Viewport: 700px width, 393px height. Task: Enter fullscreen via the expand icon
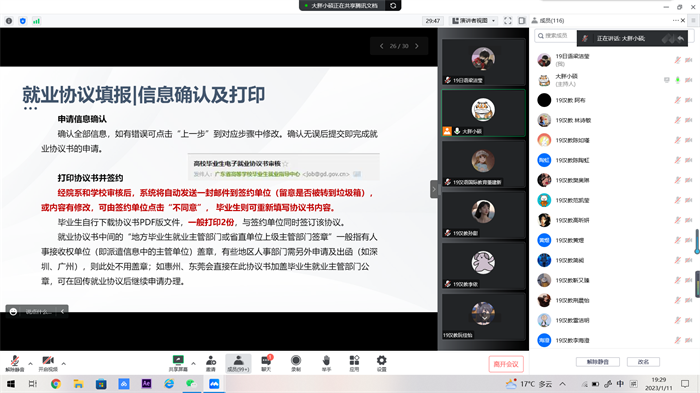pyautogui.click(x=508, y=21)
